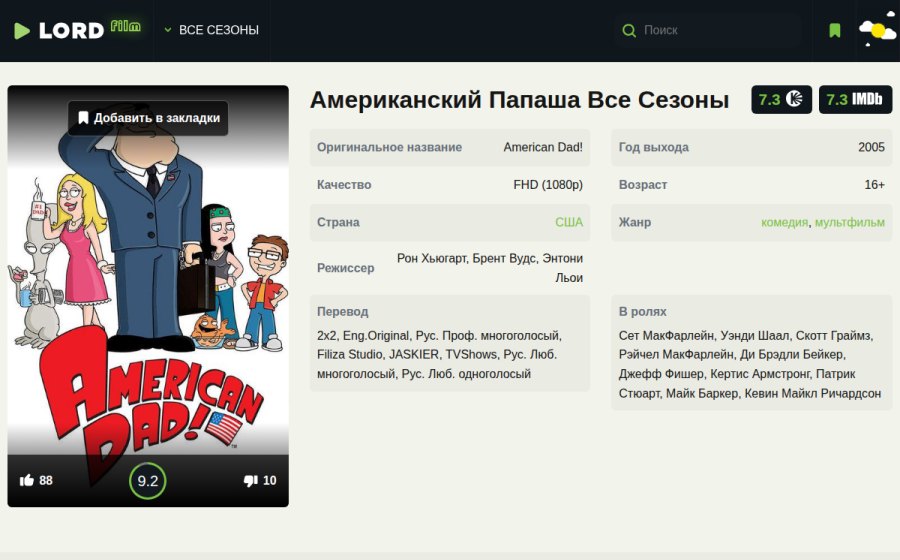Click the Страна label
This screenshot has width=900, height=560.
pos(338,222)
